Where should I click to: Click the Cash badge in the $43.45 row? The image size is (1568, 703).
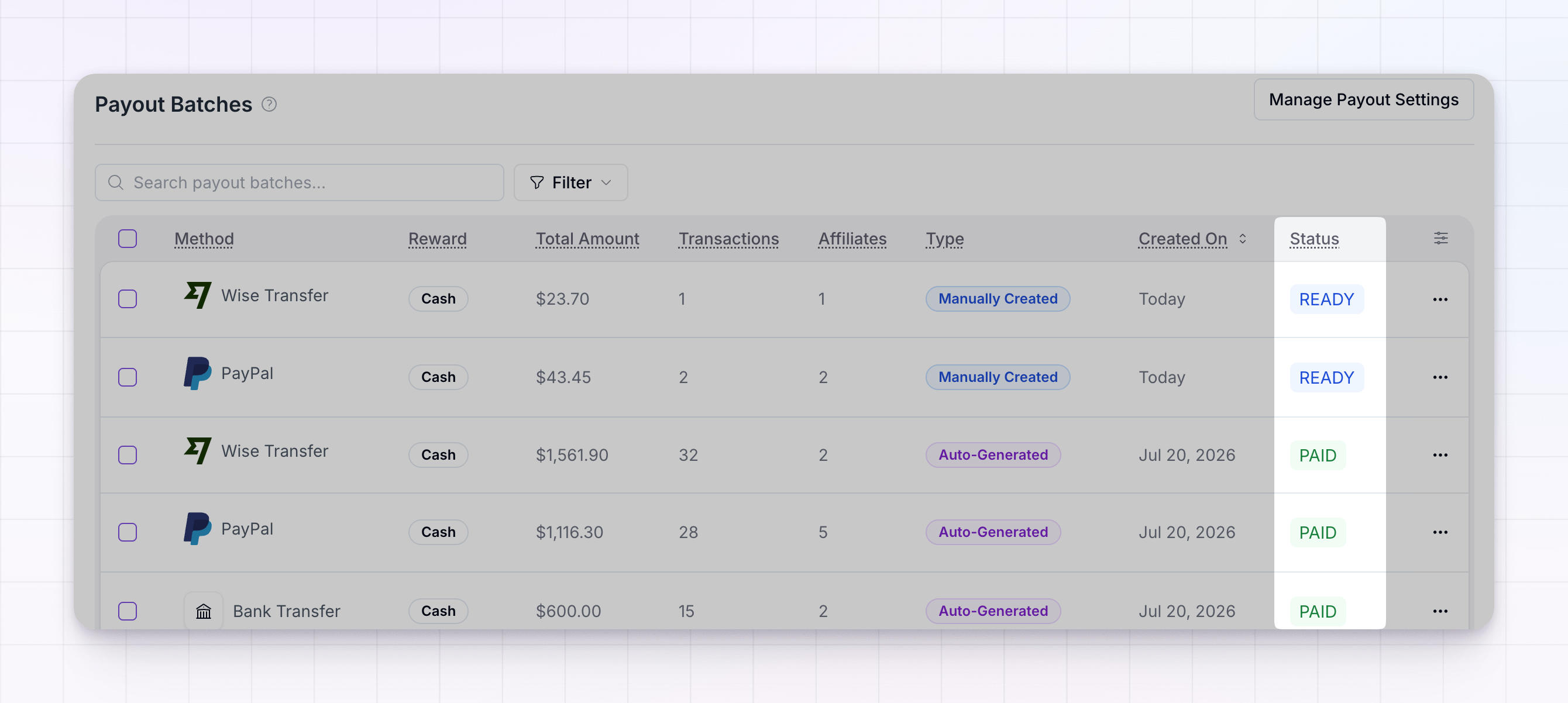click(438, 377)
